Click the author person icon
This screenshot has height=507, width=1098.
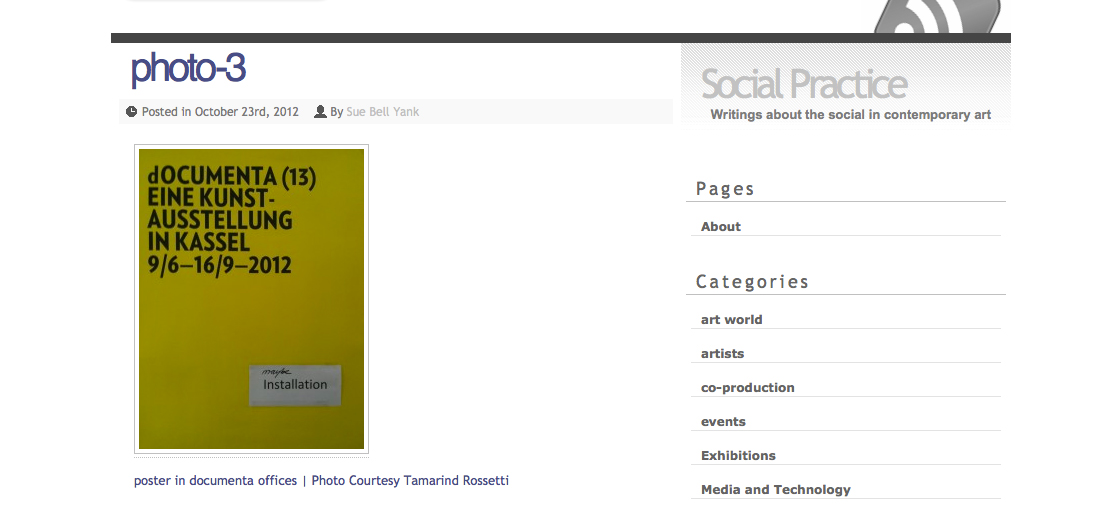320,111
